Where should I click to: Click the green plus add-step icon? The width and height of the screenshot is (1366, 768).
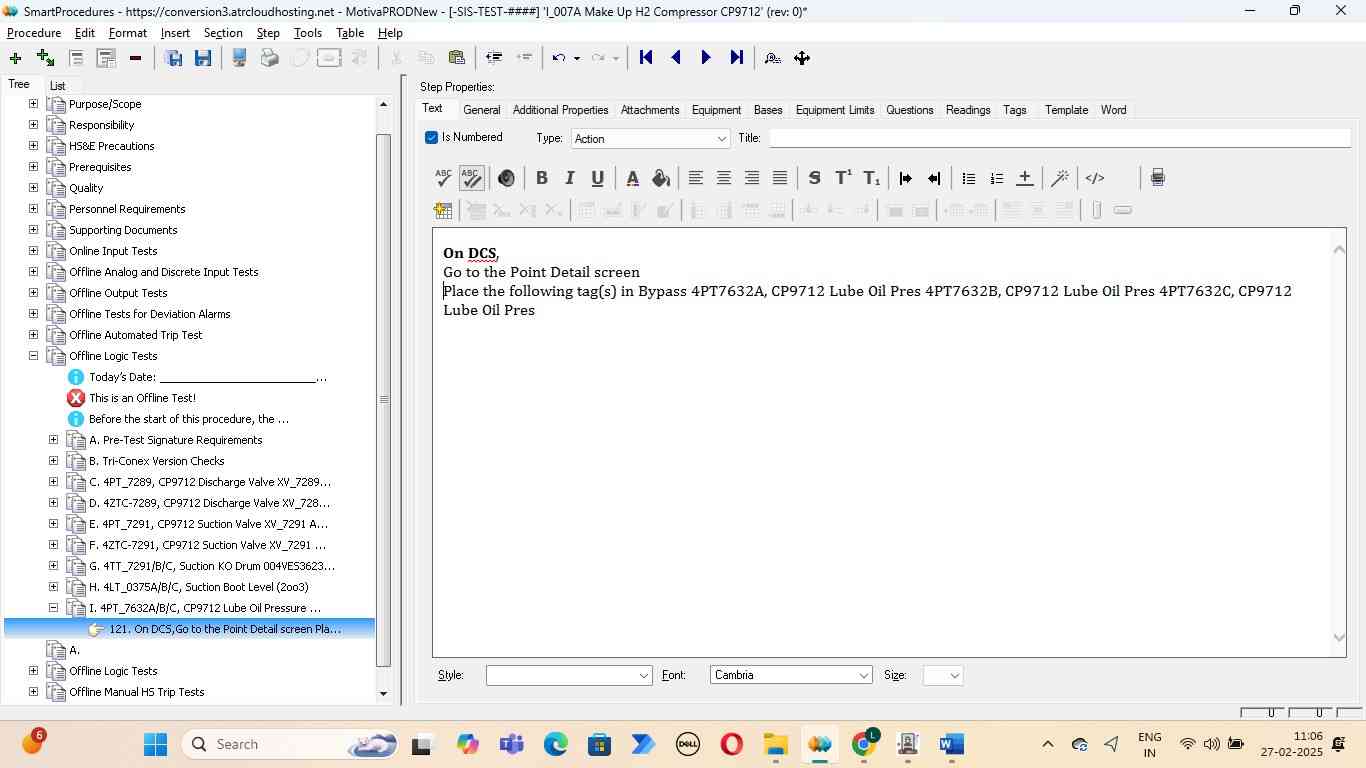(x=15, y=58)
